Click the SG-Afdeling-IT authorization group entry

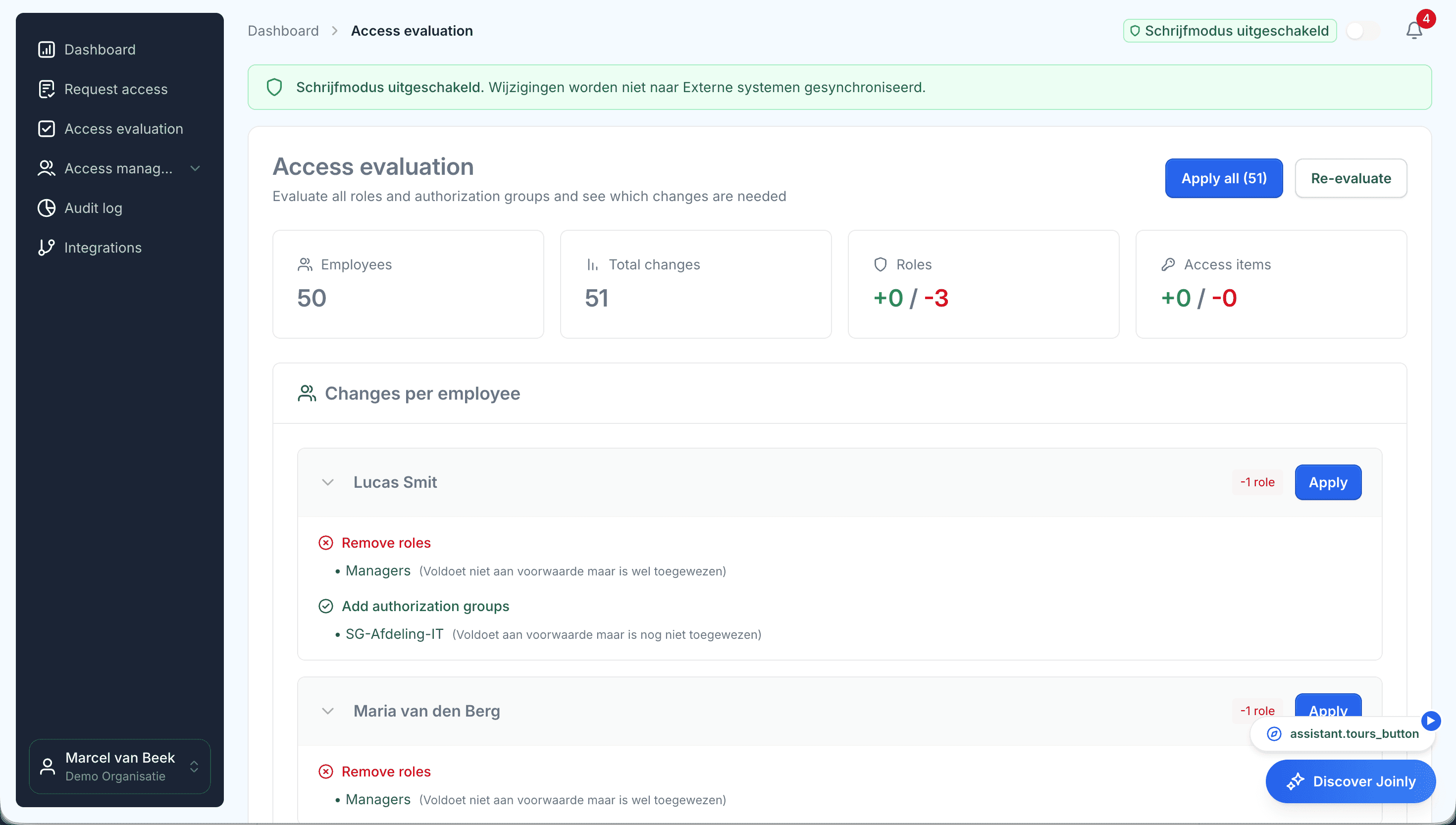(x=394, y=635)
